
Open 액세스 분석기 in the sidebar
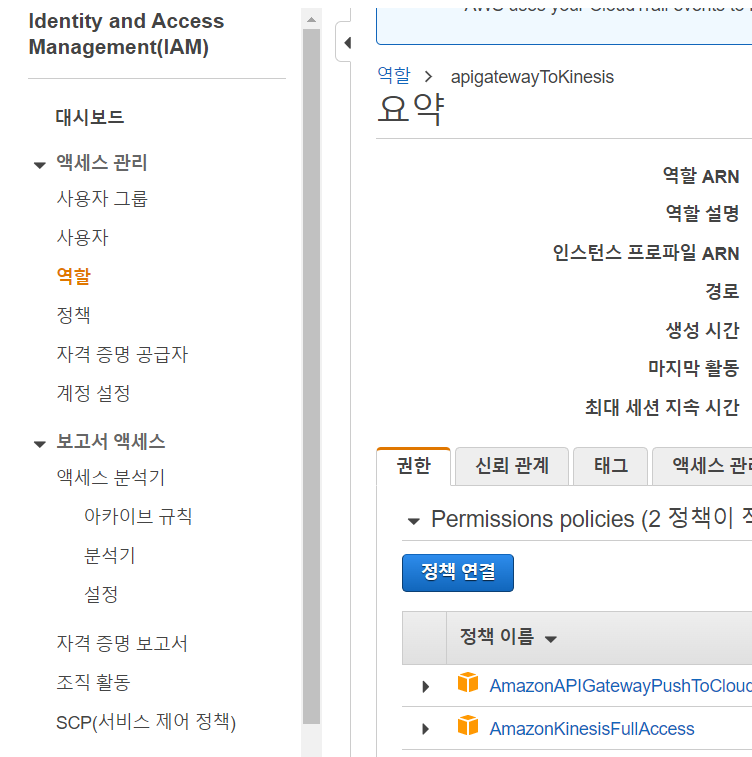[x=111, y=477]
